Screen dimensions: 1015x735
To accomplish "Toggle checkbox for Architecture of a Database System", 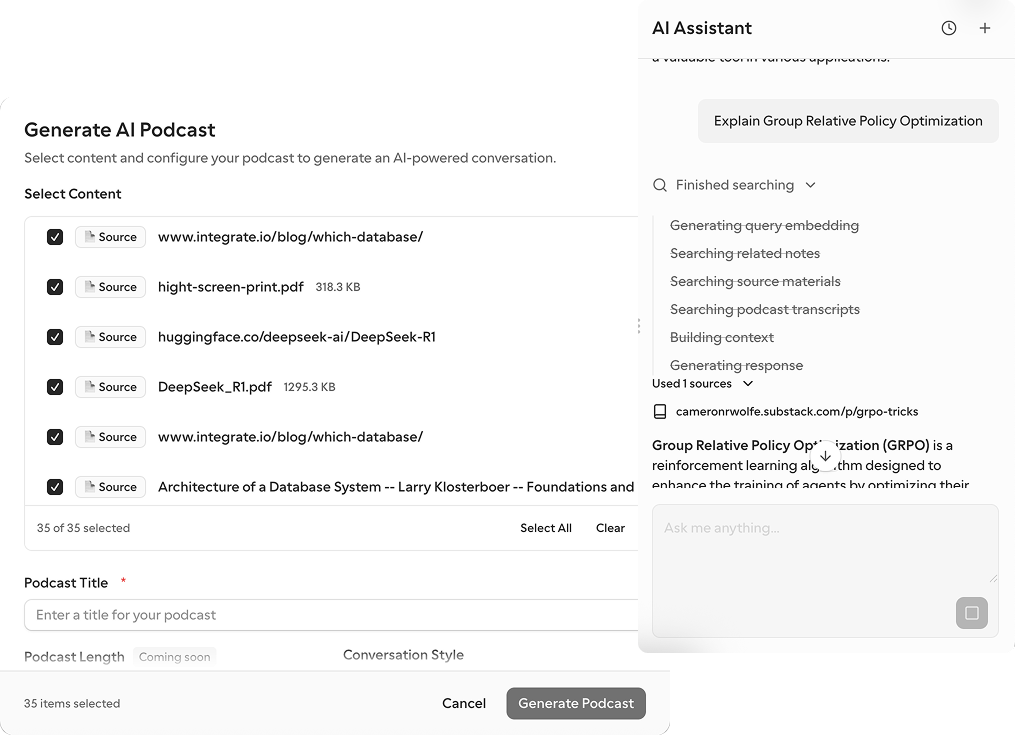I will pos(55,487).
